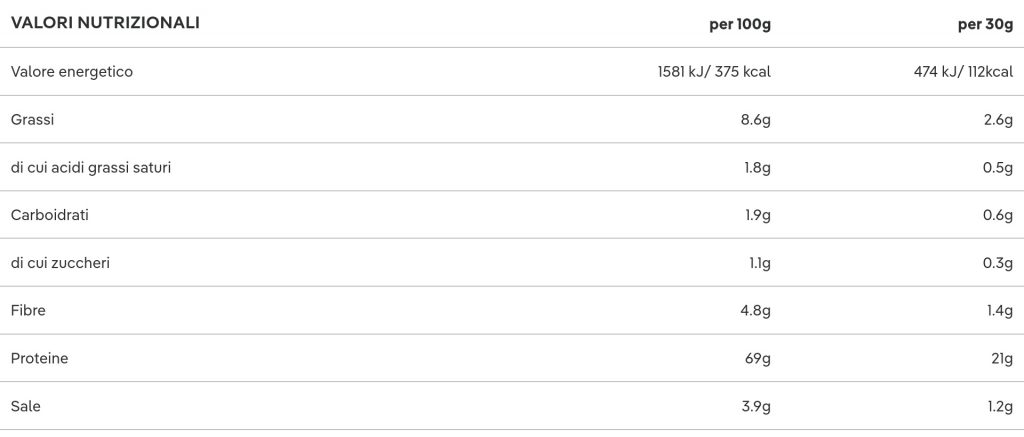Click the Valore energetico row label
Image resolution: width=1024 pixels, height=437 pixels.
pyautogui.click(x=72, y=72)
